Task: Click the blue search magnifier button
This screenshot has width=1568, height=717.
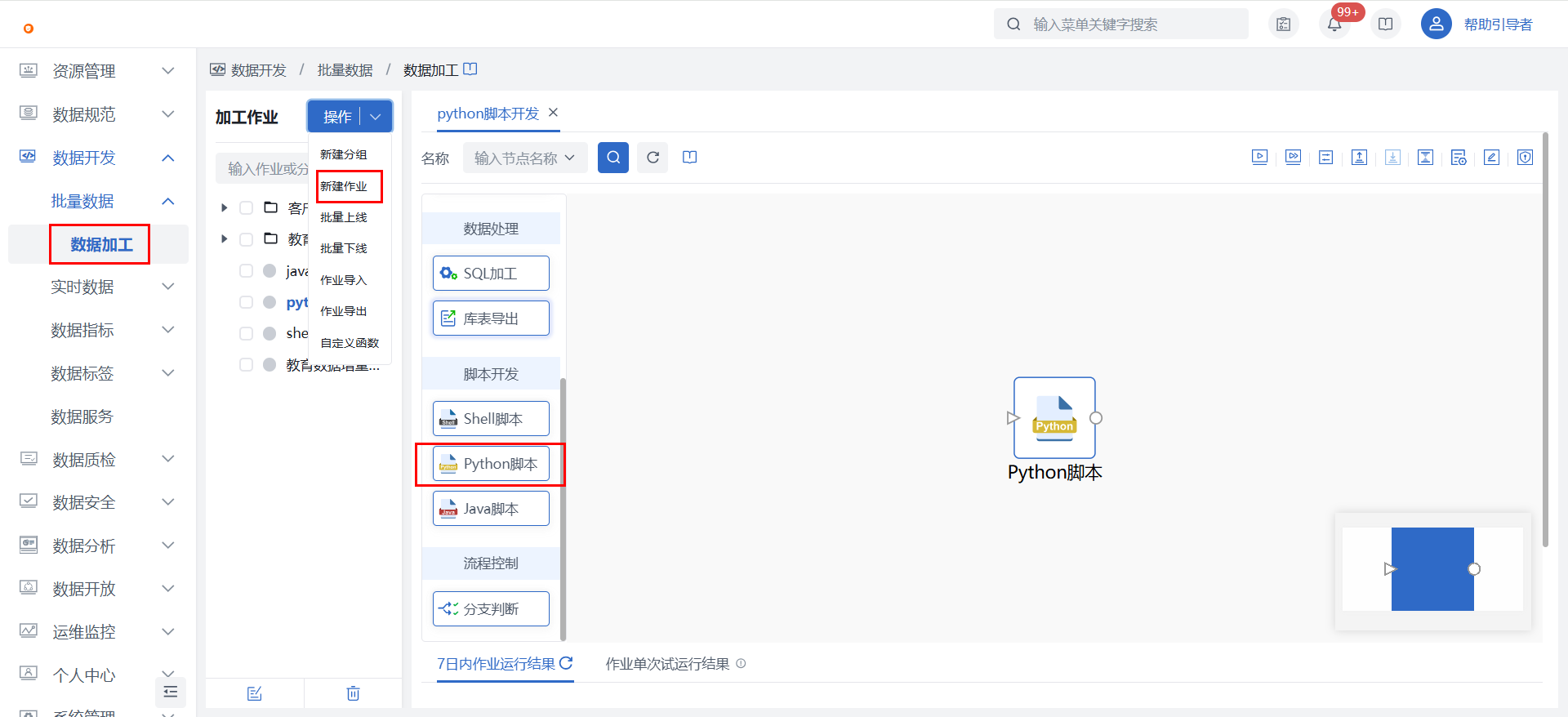Action: 612,158
